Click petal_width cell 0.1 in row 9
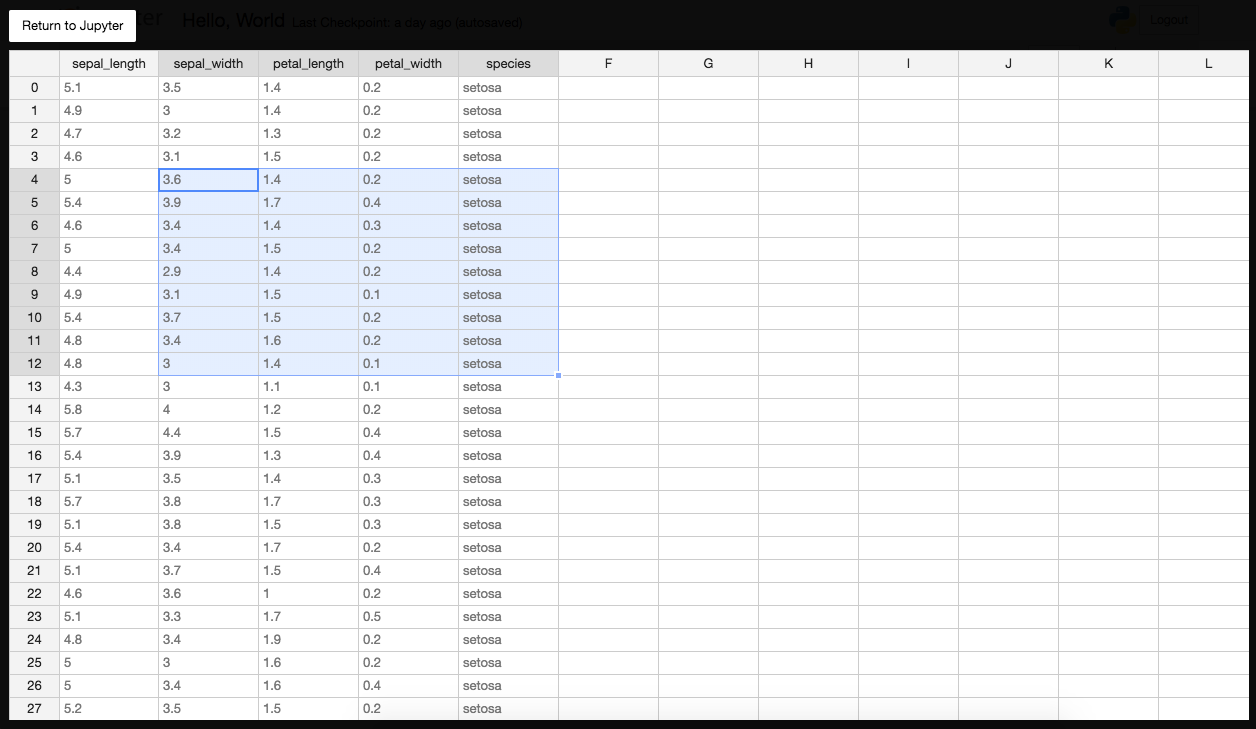The image size is (1256, 729). coord(409,295)
